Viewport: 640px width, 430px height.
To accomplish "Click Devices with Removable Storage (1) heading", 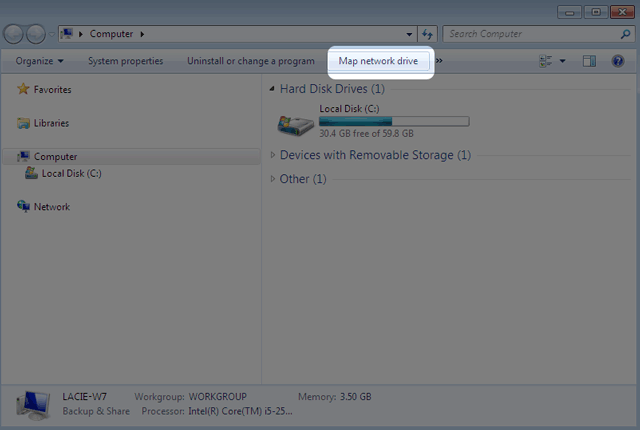I will (375, 155).
